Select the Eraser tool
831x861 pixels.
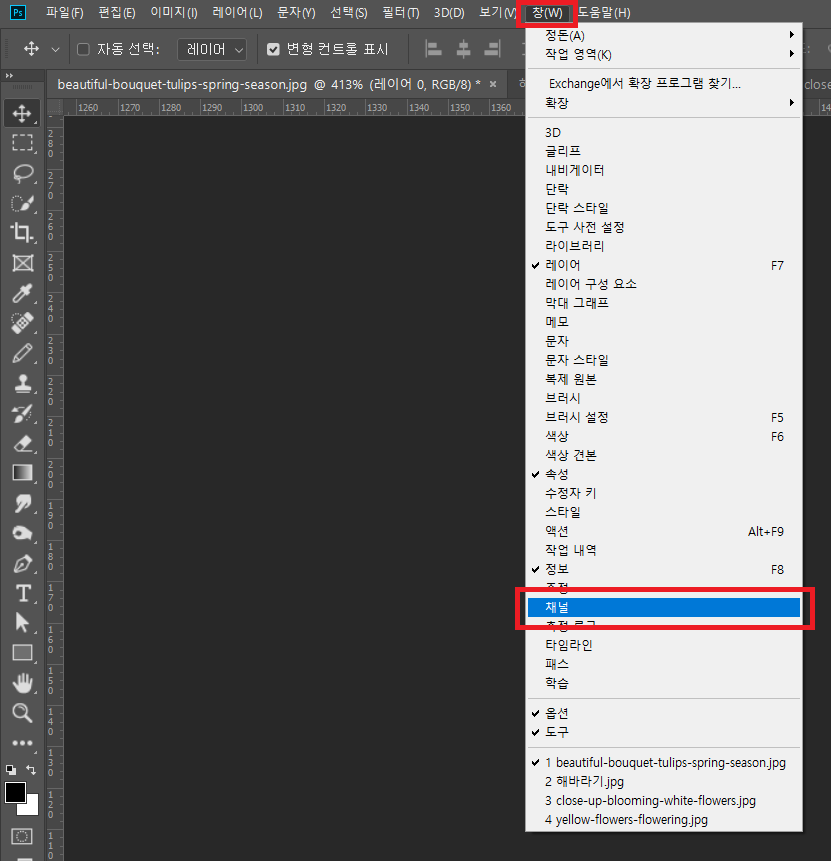22,443
